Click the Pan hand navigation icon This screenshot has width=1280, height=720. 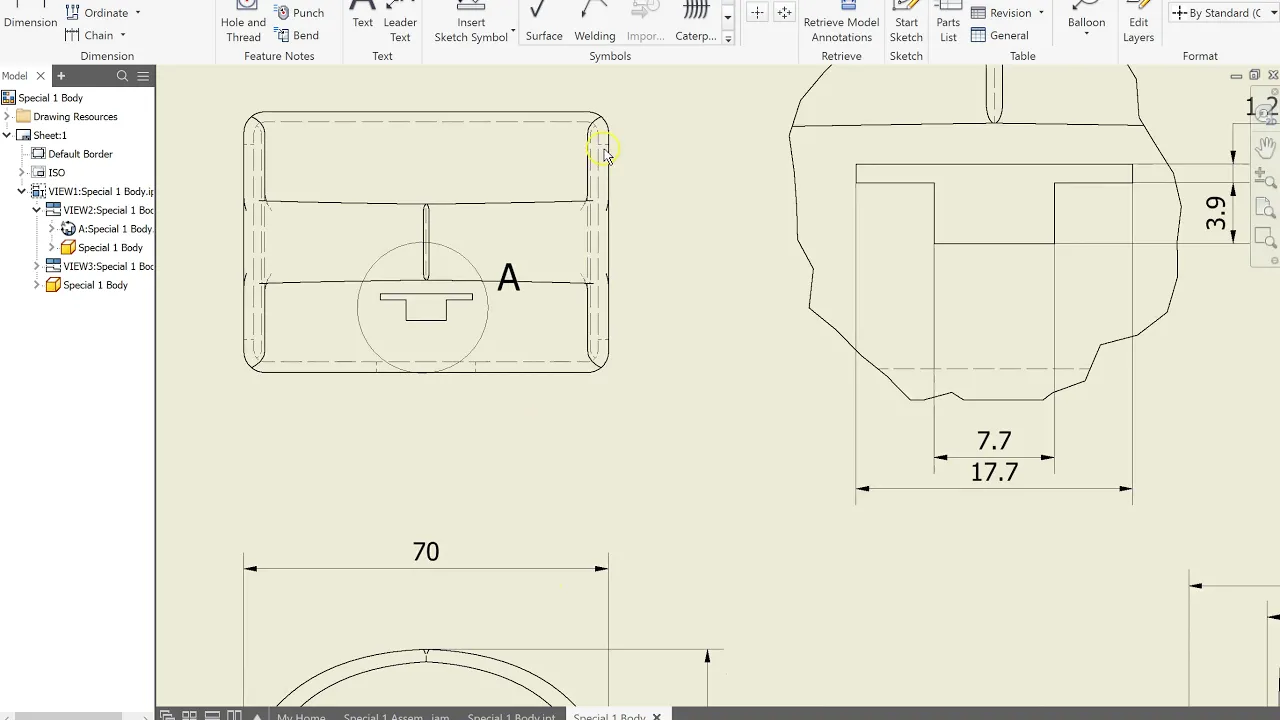(x=1266, y=147)
